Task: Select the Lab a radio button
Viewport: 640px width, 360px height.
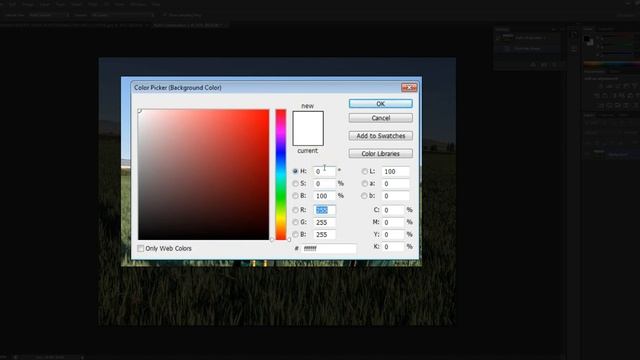Action: [364, 184]
